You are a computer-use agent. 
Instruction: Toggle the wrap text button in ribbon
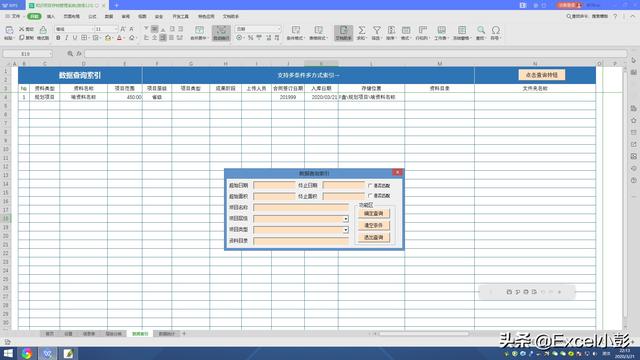click(221, 33)
